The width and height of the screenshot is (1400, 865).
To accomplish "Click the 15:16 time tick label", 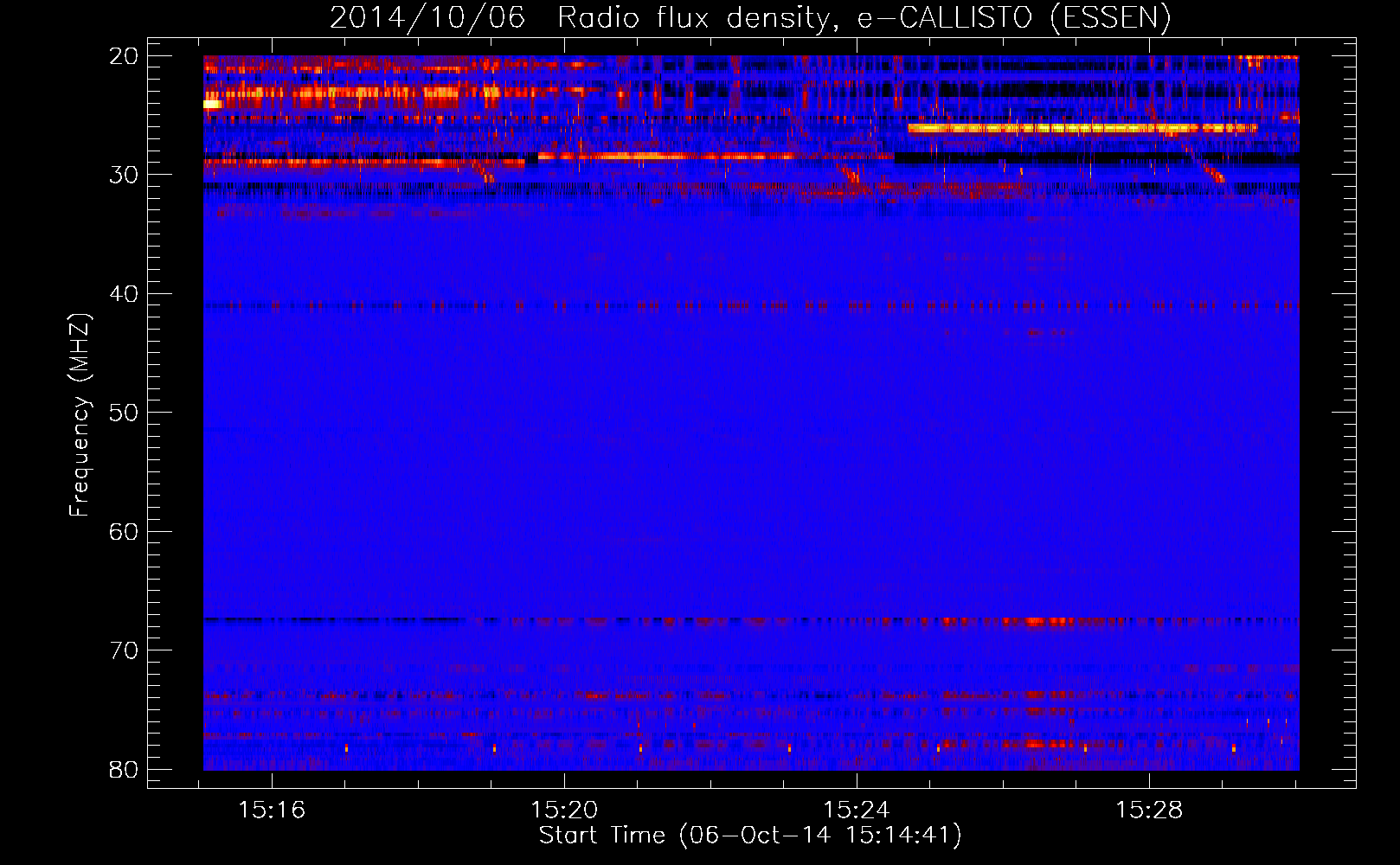I will point(272,811).
